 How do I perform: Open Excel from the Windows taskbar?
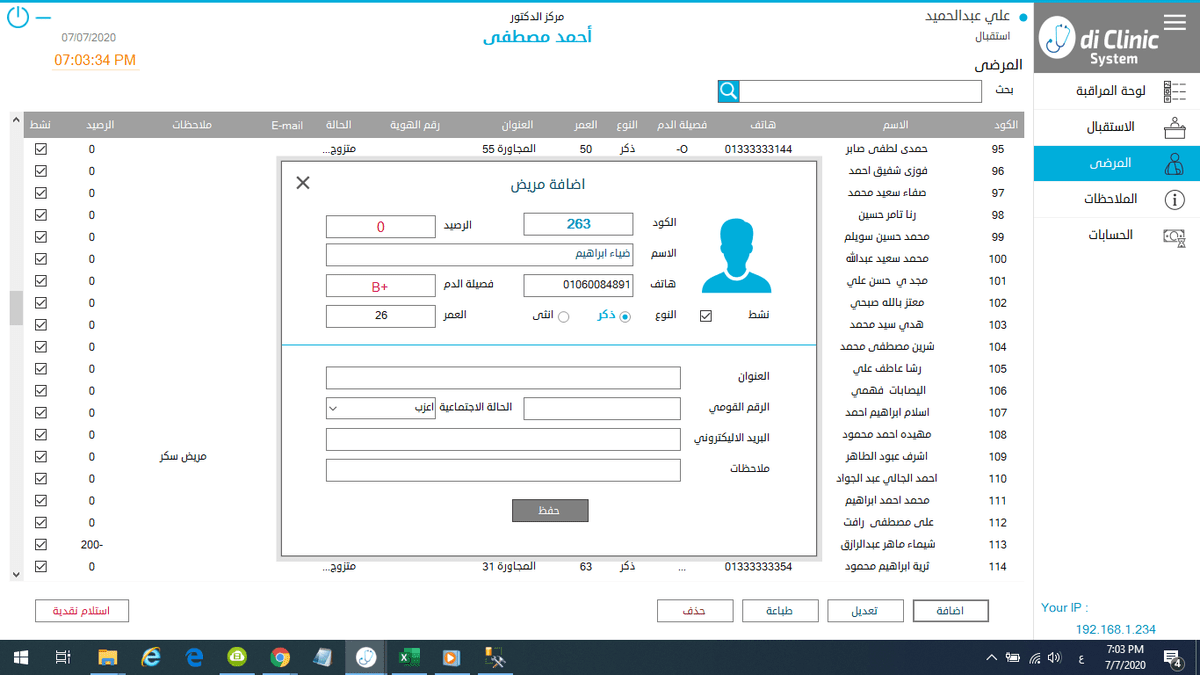408,657
